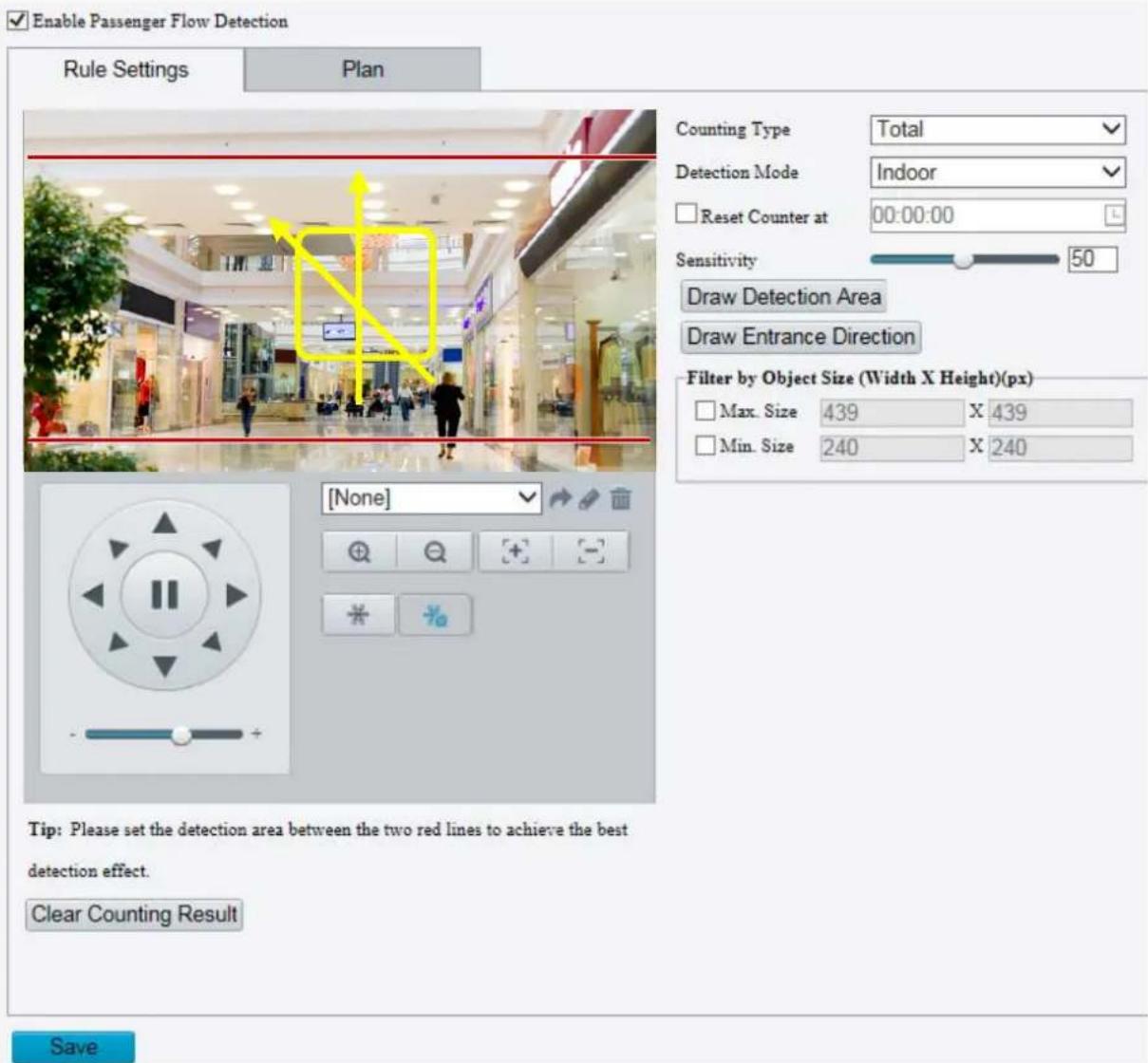The width and height of the screenshot is (1148, 1063).
Task: Click the Max. Size height field
Action: pyautogui.click(x=1060, y=413)
